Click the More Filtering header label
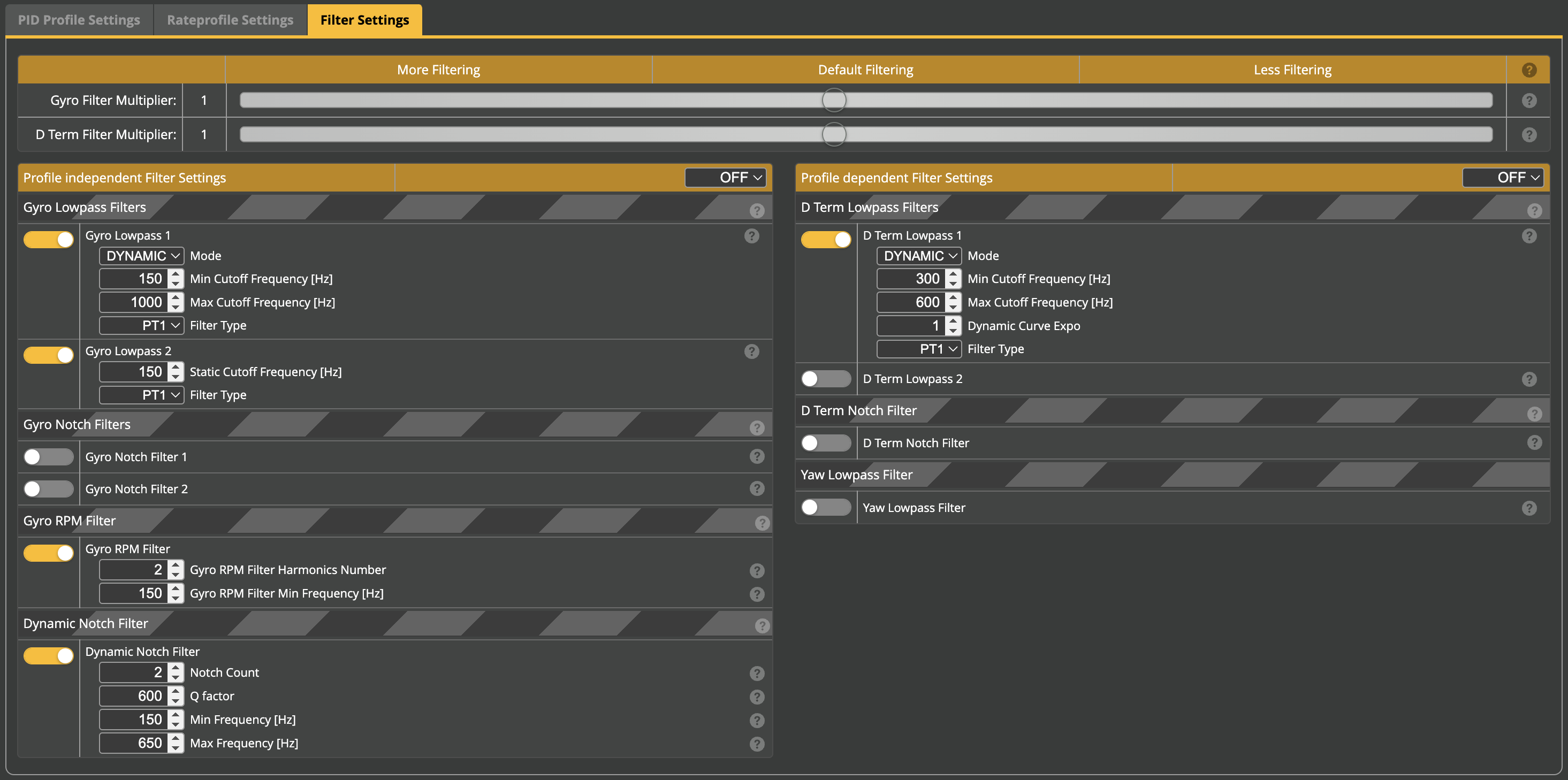 point(438,70)
